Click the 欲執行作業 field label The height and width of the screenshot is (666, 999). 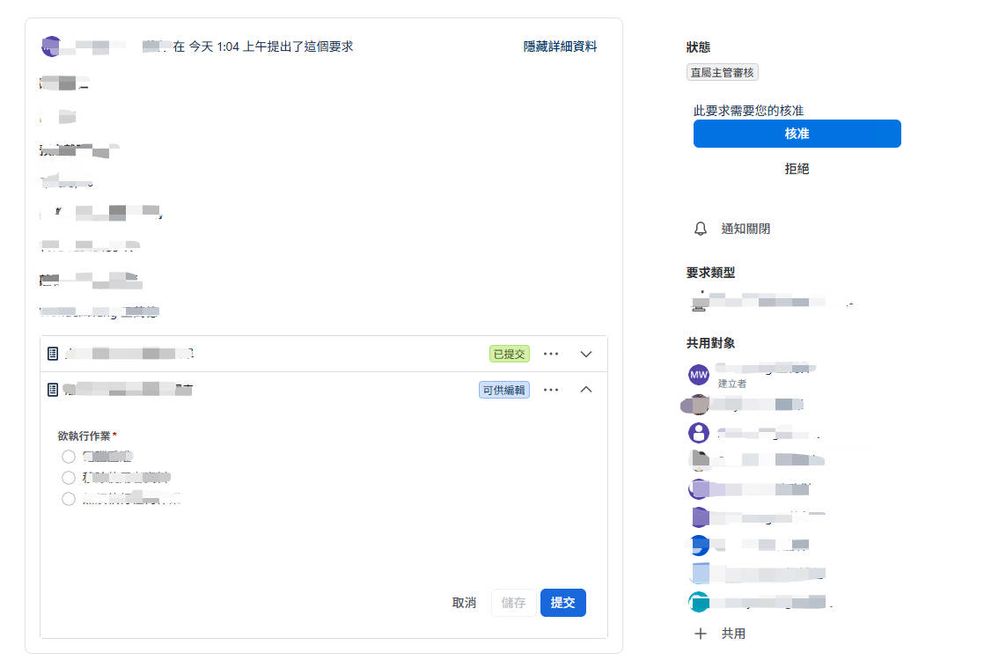[x=84, y=436]
